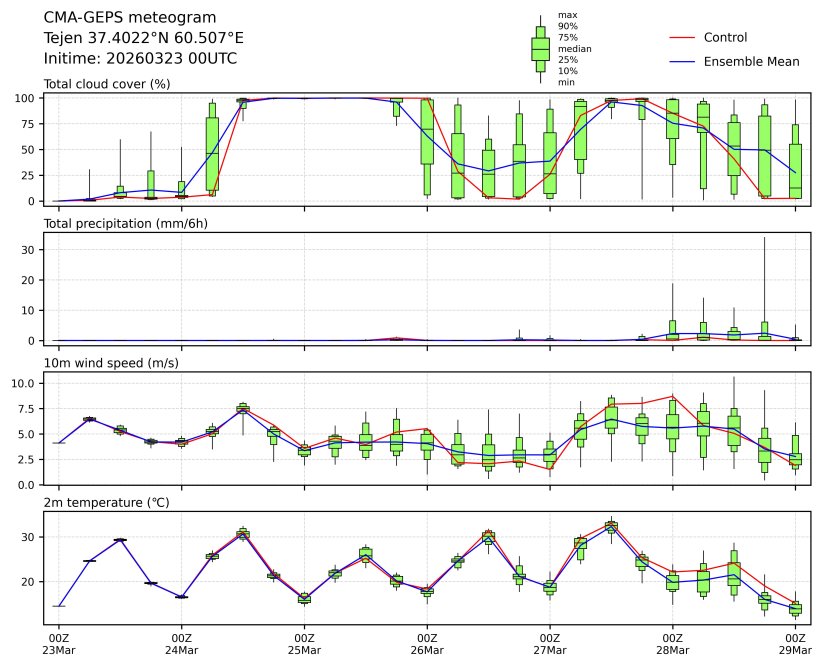Click the 00Z 25Mar axis label
Screen dimensions: 823x667
(304, 643)
